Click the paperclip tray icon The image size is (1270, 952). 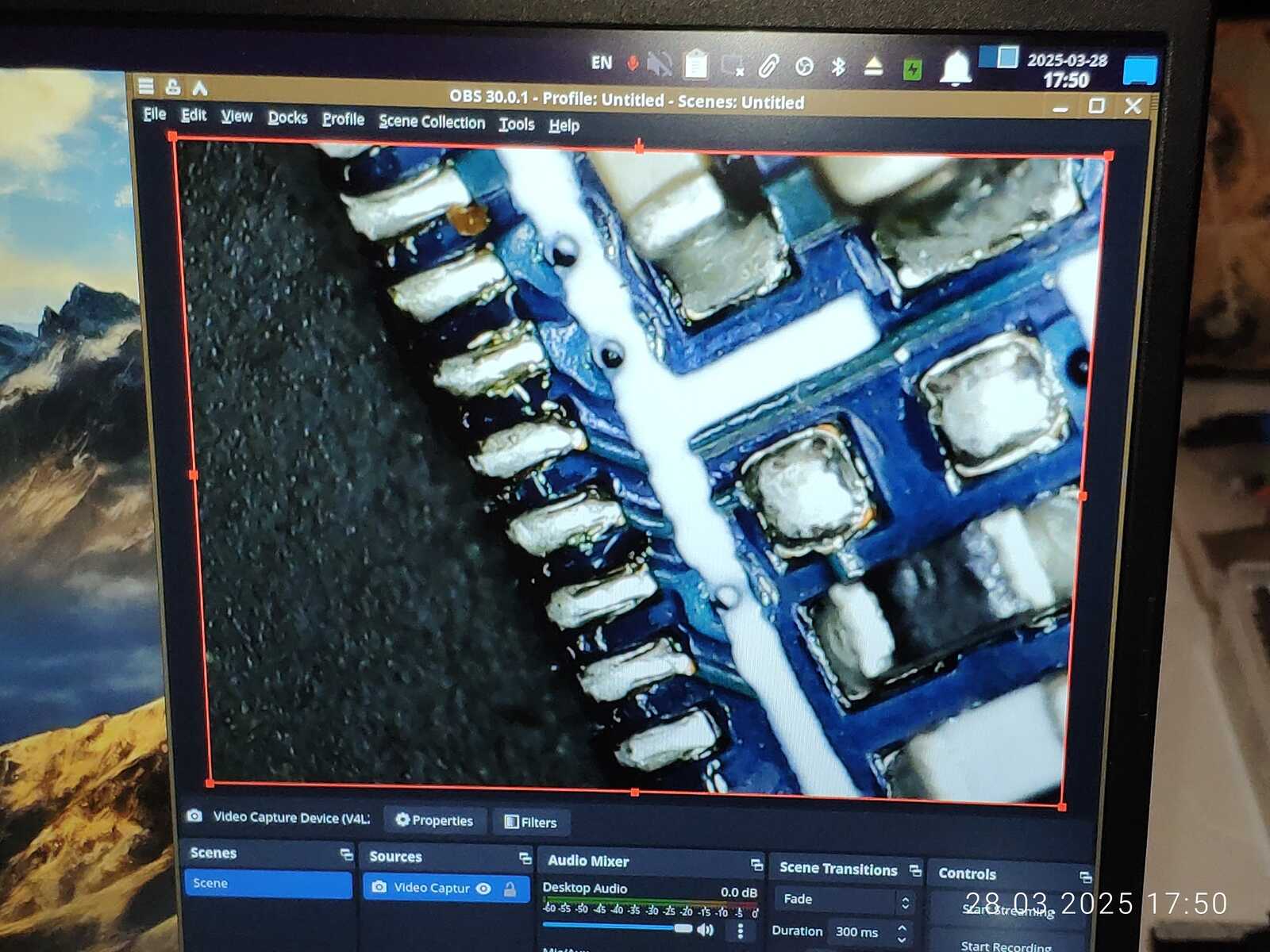tap(768, 66)
